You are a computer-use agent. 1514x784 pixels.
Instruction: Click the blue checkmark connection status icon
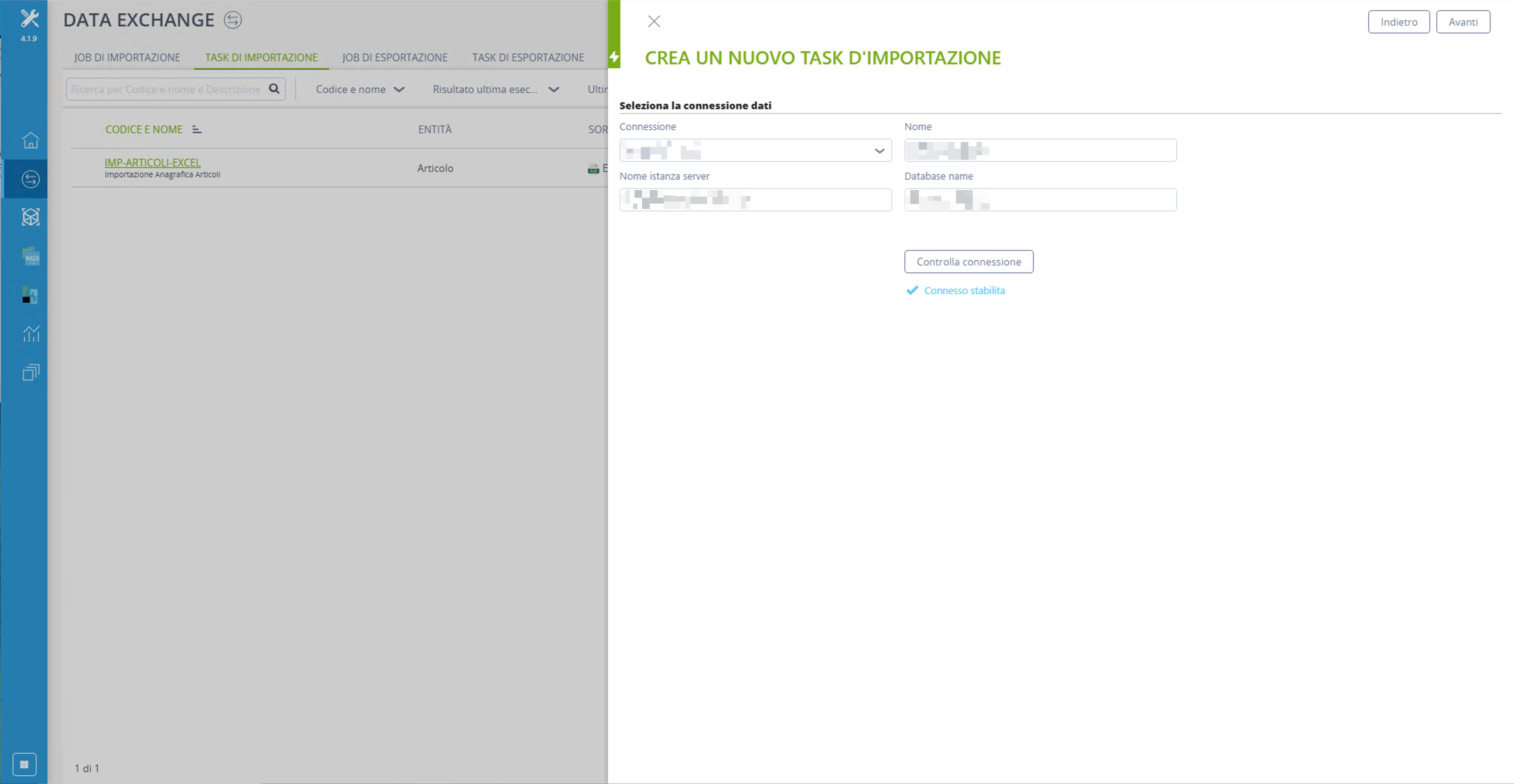(x=911, y=290)
